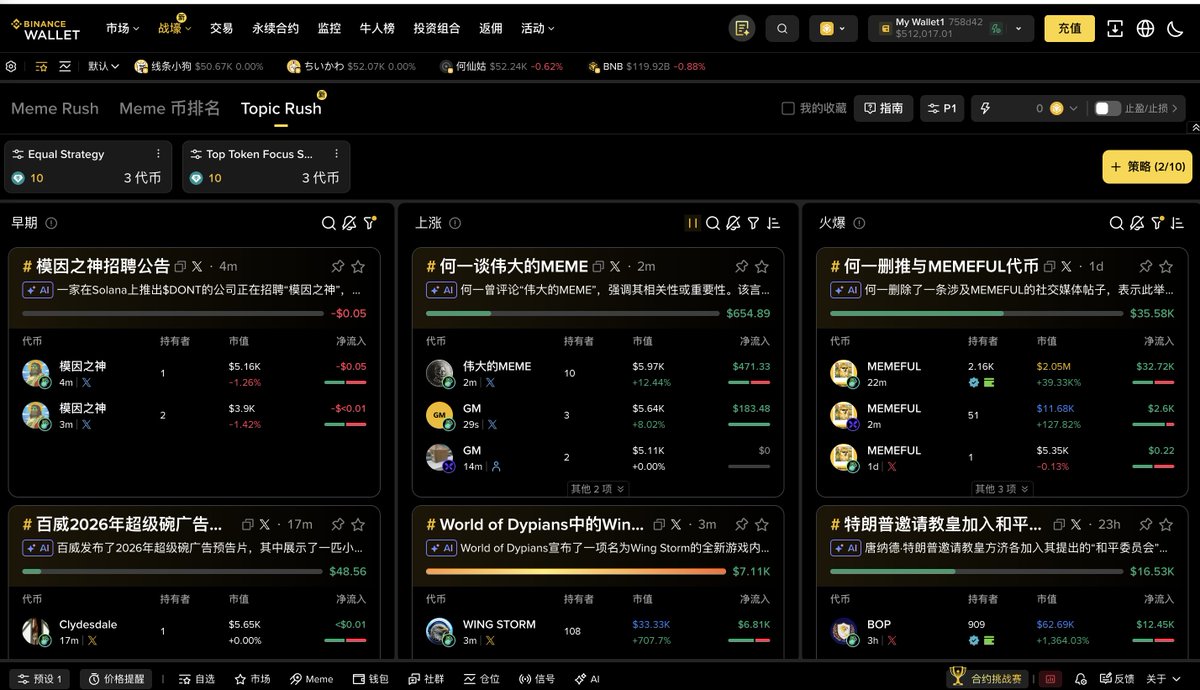Expand the 活动 menu dropdown
The height and width of the screenshot is (690, 1200).
538,28
